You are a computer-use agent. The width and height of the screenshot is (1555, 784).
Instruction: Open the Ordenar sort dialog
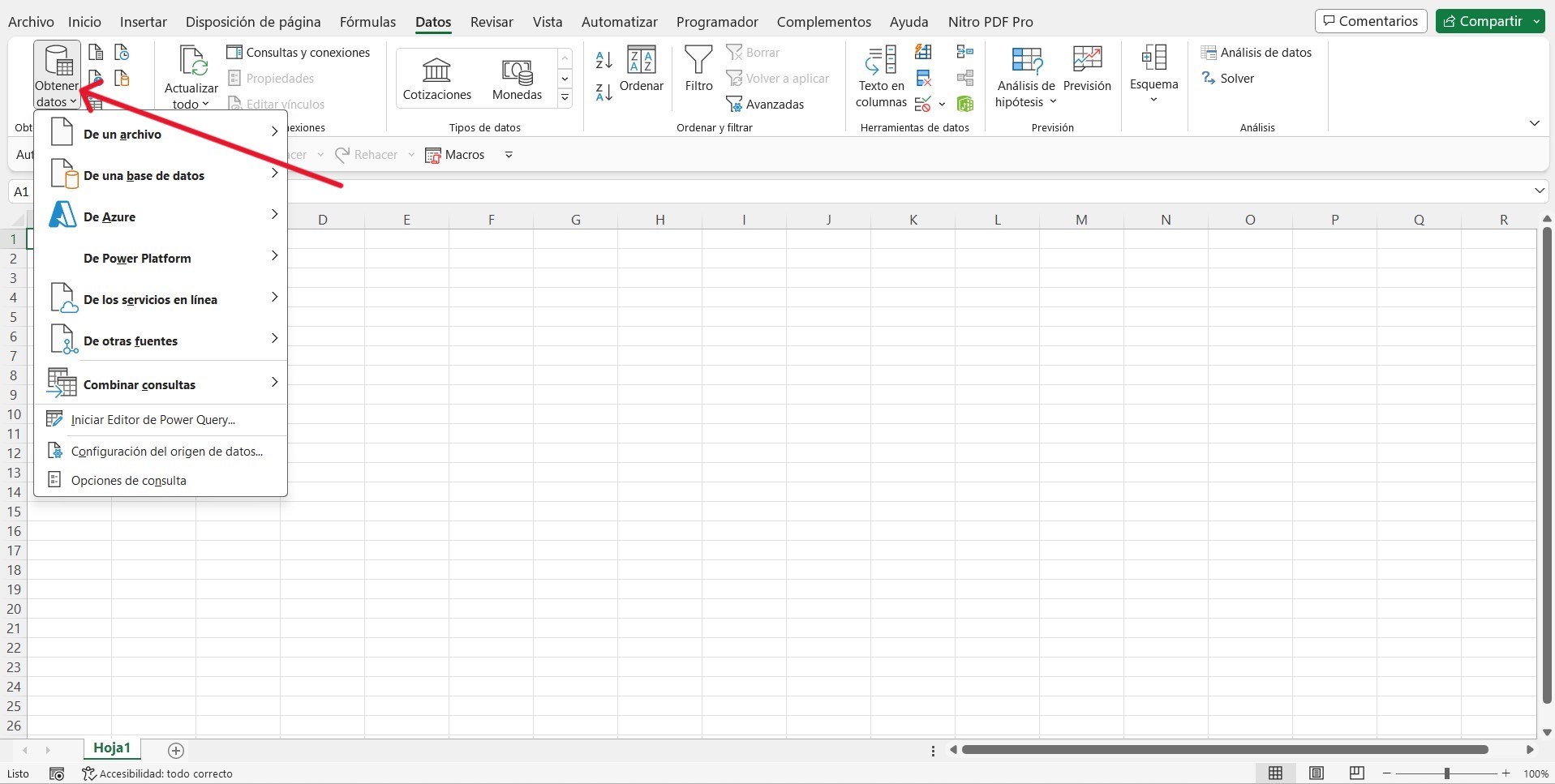click(642, 69)
